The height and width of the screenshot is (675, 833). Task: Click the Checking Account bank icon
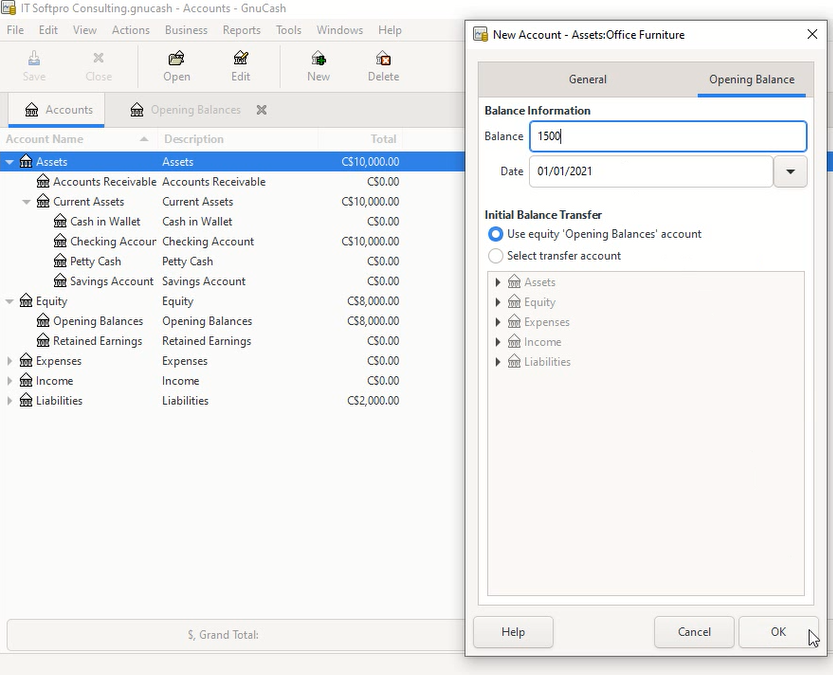coord(60,242)
